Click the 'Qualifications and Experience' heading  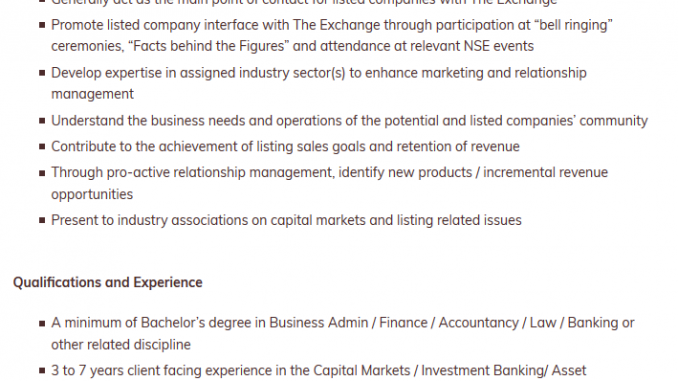pyautogui.click(x=108, y=282)
